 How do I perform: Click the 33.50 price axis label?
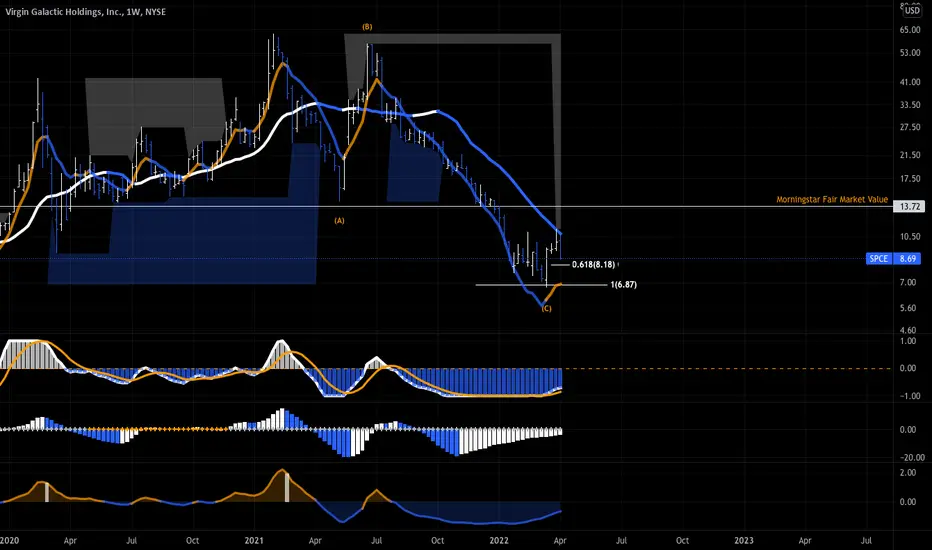(909, 105)
